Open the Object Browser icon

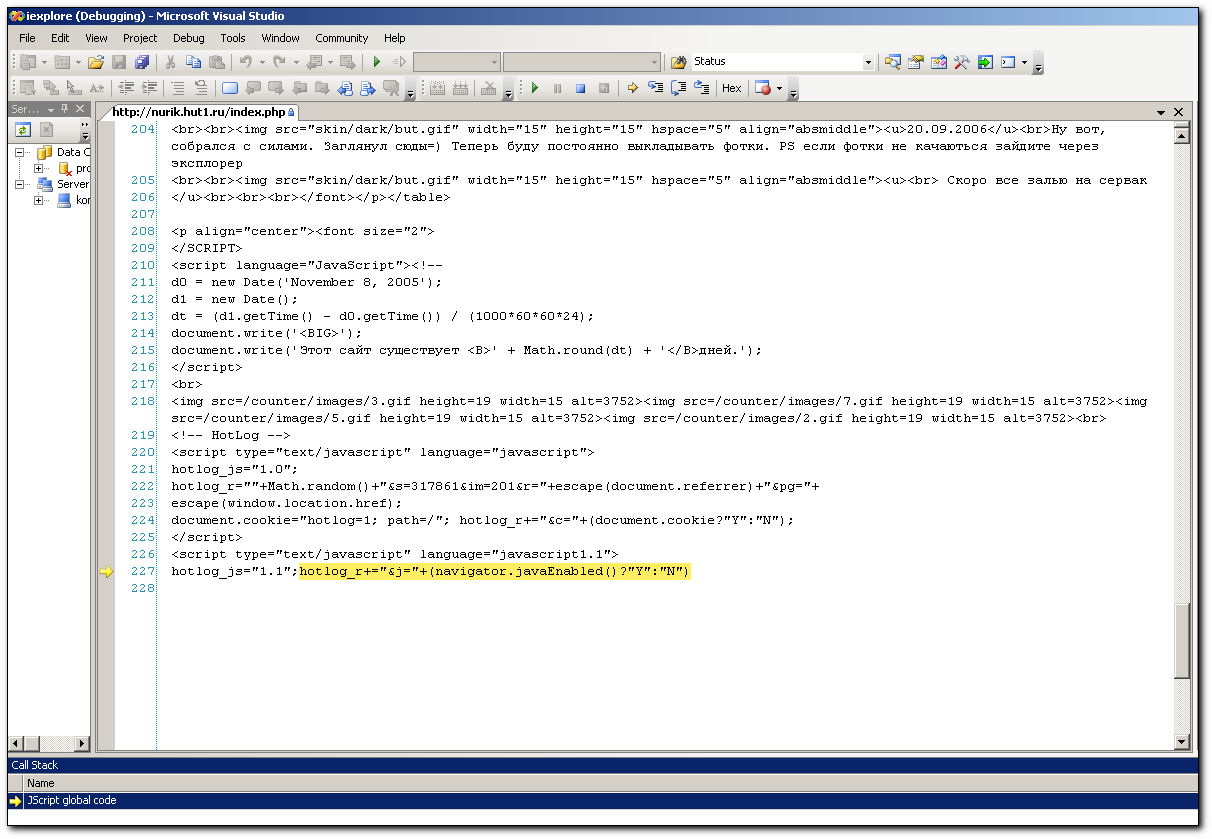(x=939, y=62)
